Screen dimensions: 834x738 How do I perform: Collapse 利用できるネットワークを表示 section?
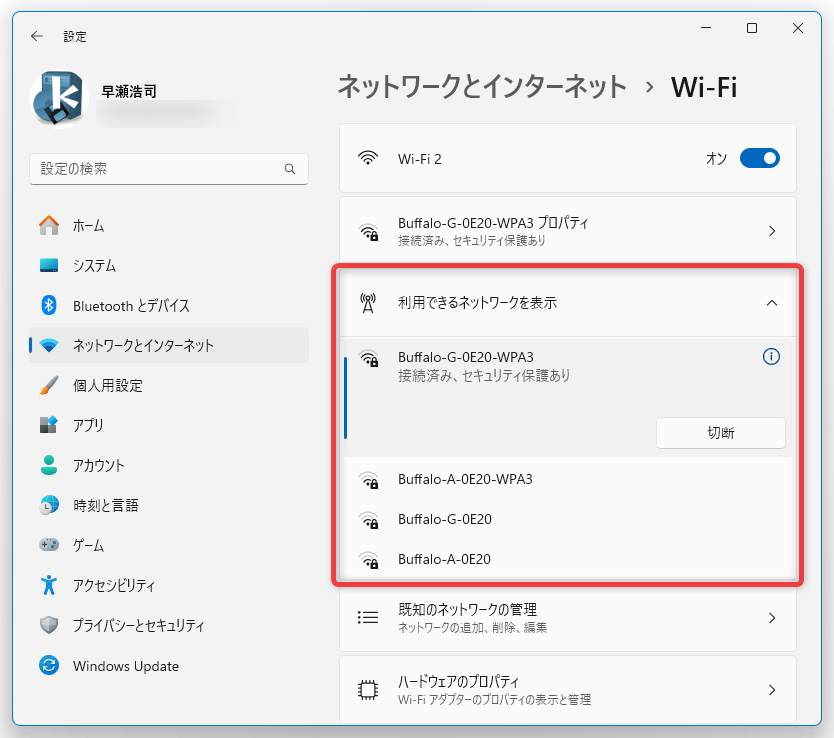772,303
